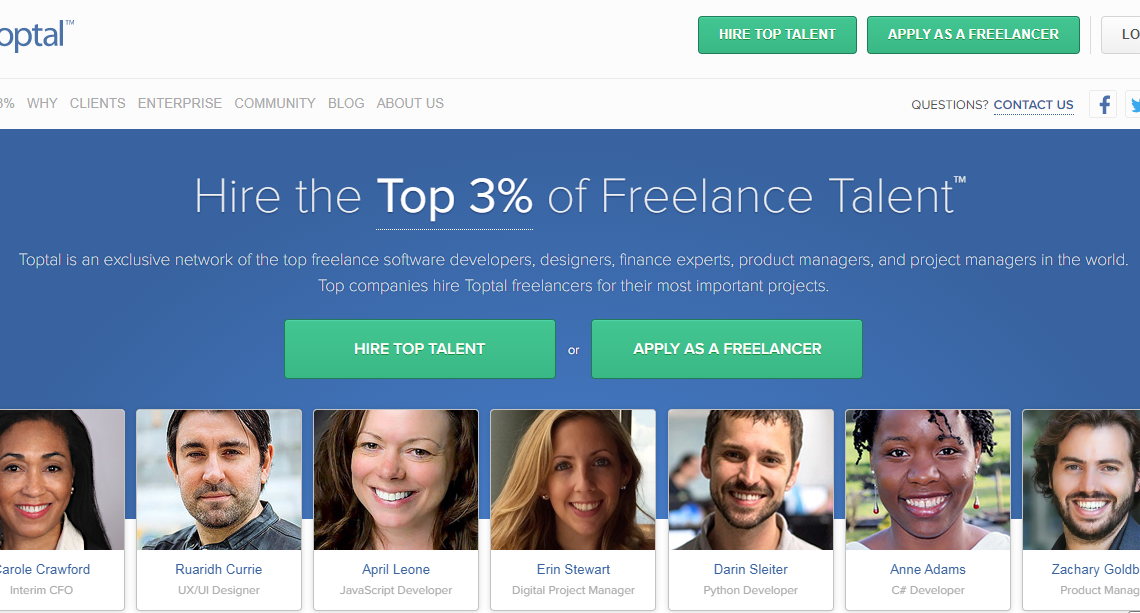
Task: Open the Clients menu item
Action: (98, 103)
